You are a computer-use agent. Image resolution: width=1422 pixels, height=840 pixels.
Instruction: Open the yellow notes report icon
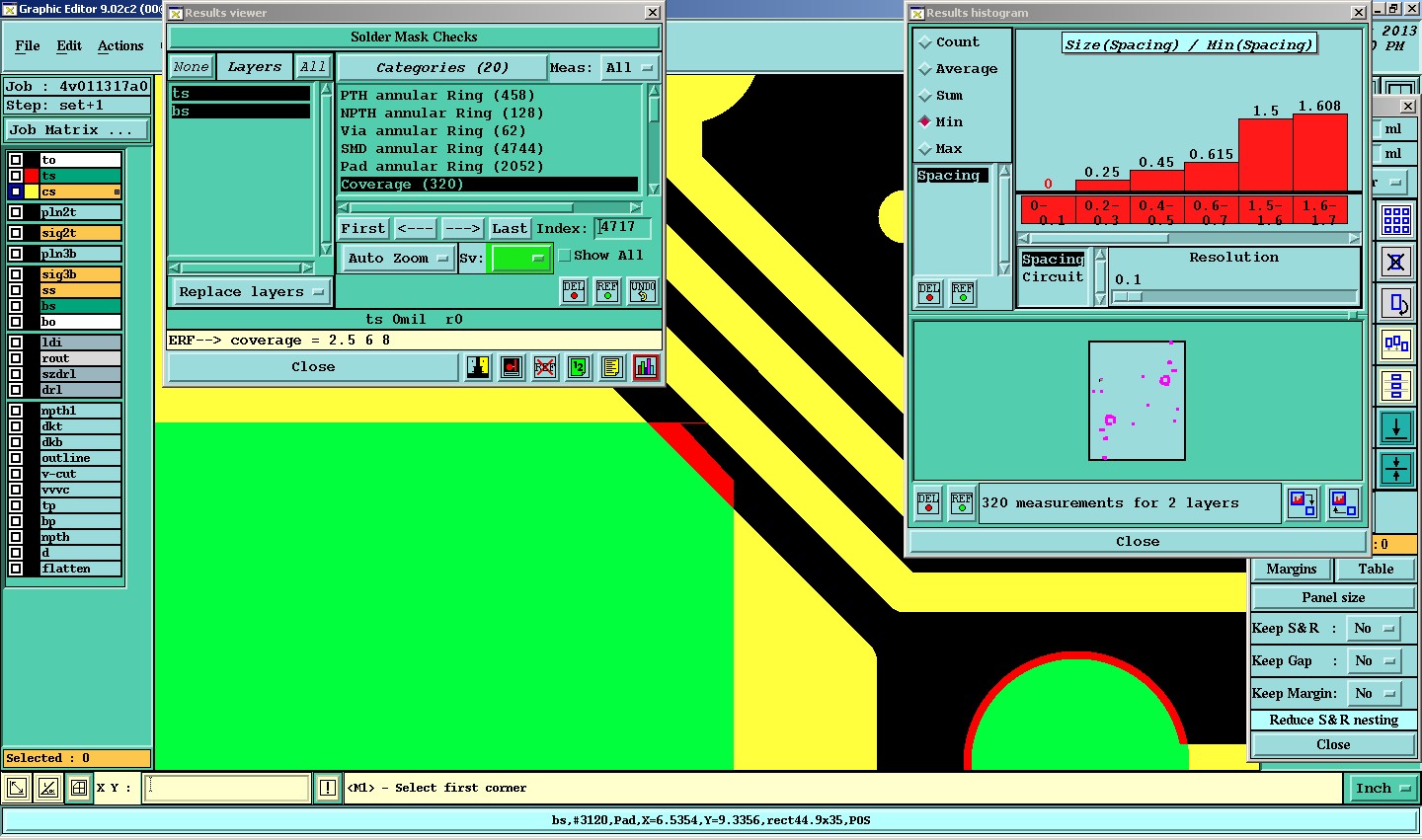612,367
